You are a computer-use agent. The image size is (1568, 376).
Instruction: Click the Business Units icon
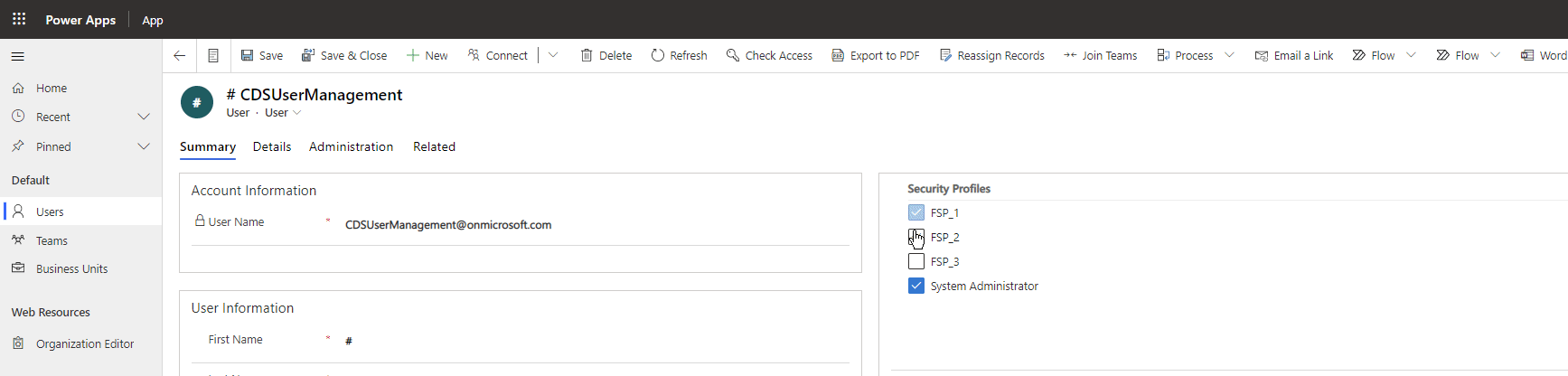pos(18,268)
